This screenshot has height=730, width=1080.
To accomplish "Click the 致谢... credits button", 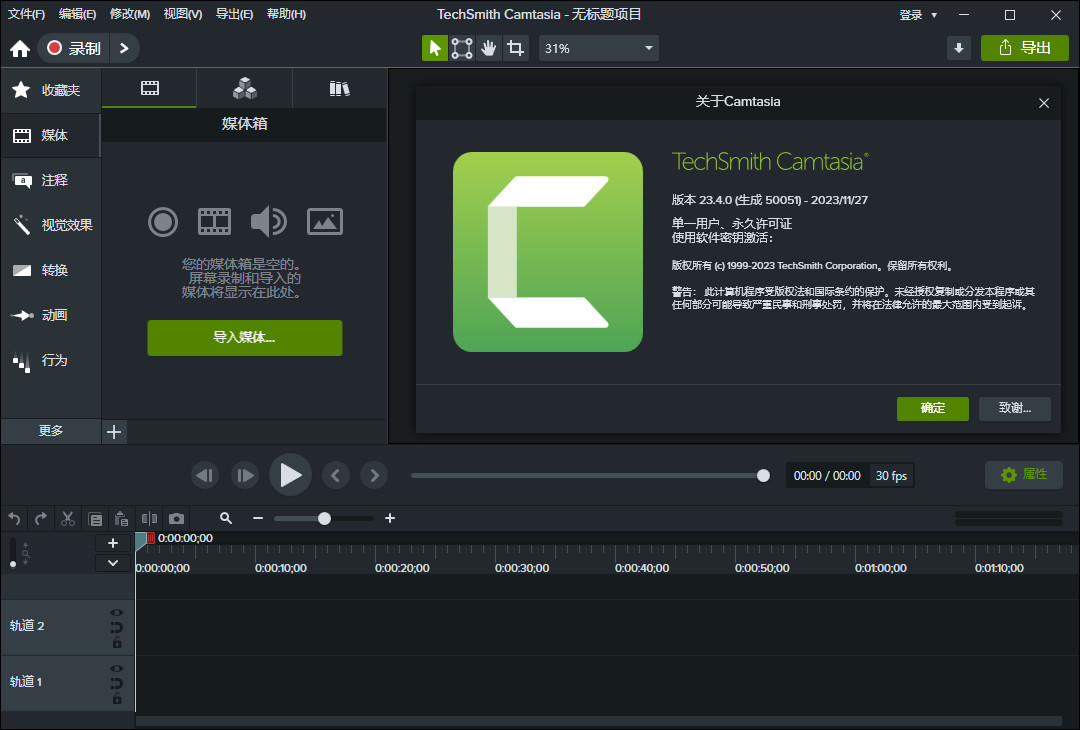I will click(x=1015, y=408).
